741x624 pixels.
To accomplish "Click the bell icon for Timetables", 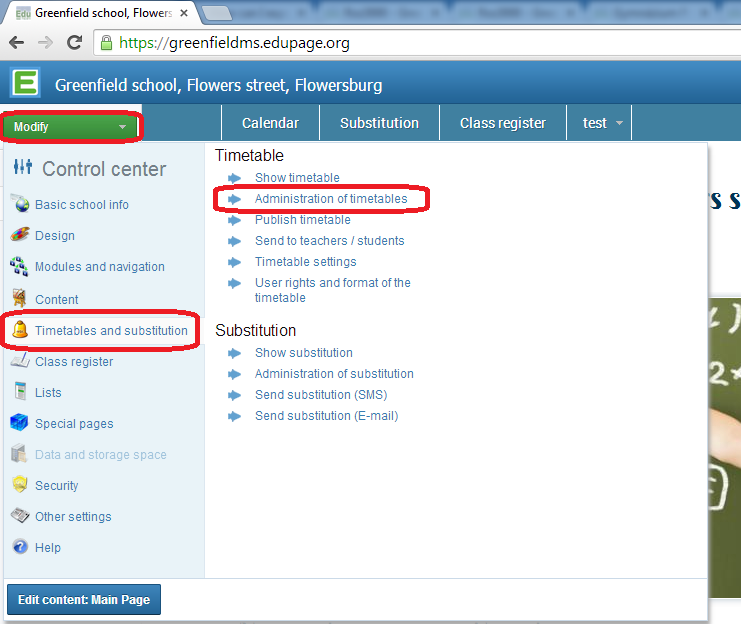I will (x=20, y=330).
